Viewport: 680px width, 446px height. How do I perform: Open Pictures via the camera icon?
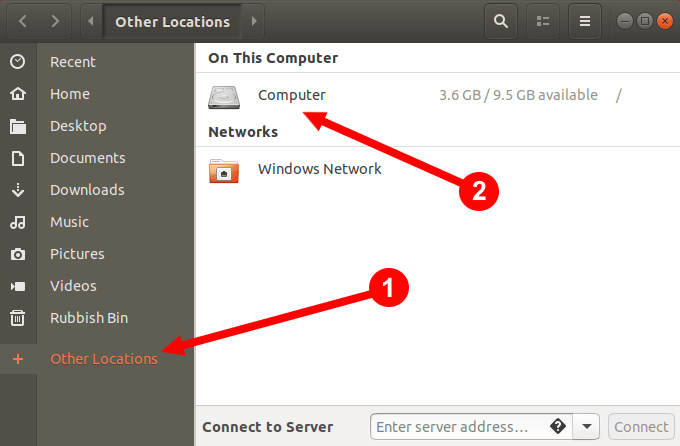17,254
